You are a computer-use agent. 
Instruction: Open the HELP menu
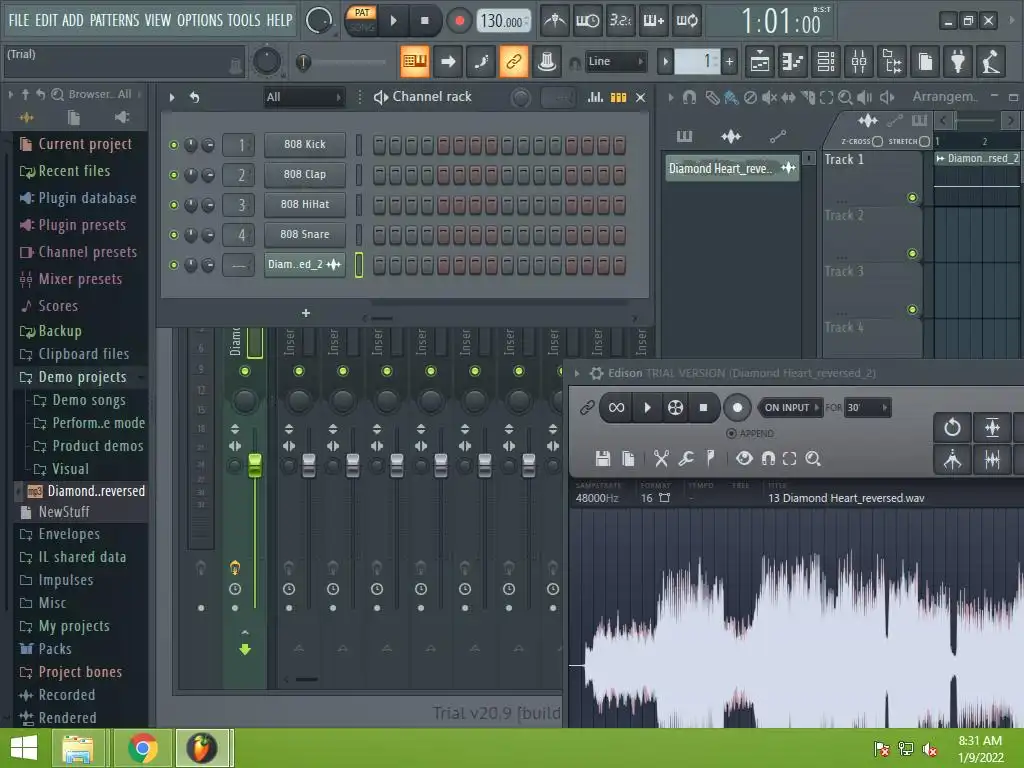coord(280,20)
